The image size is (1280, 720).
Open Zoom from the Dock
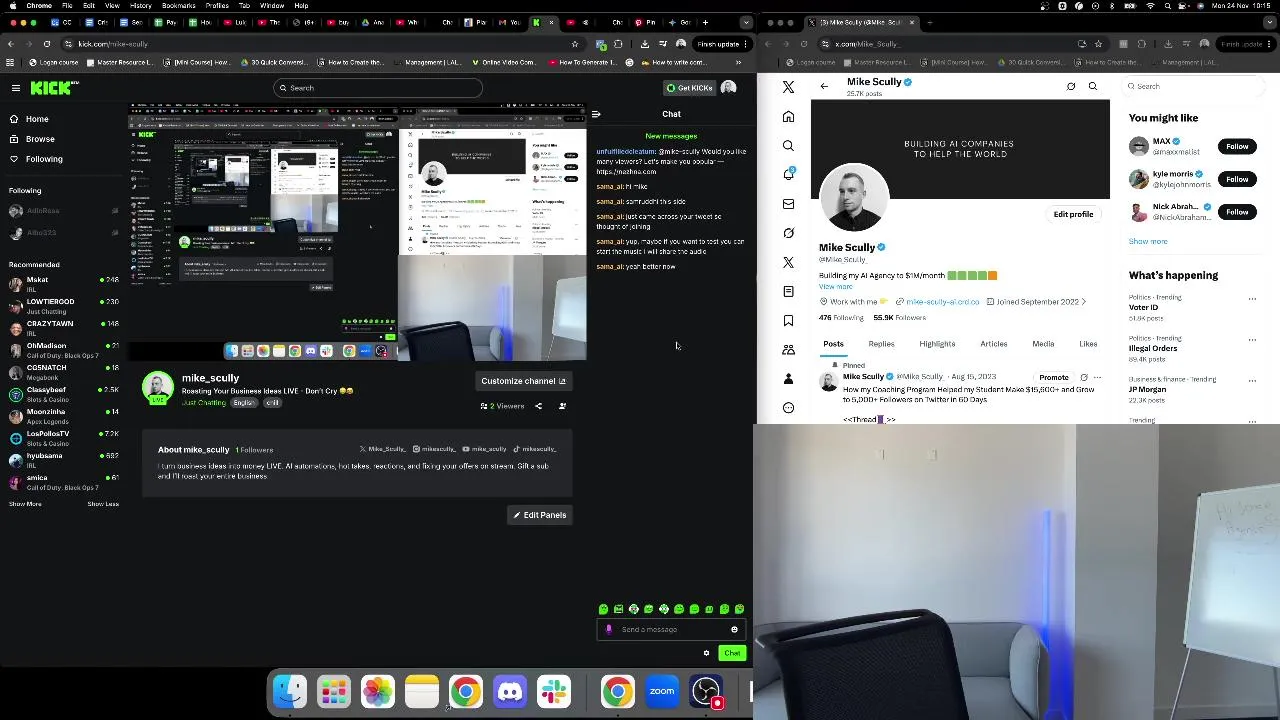tap(662, 691)
